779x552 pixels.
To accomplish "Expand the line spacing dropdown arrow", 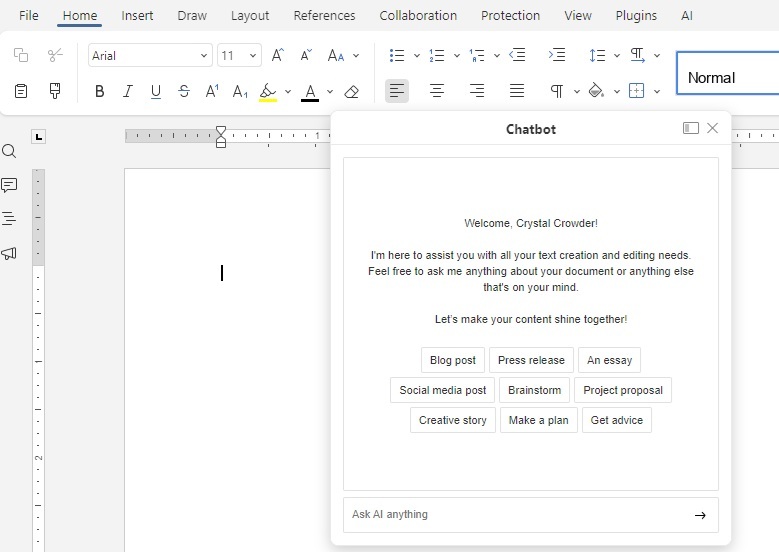I will pyautogui.click(x=617, y=56).
